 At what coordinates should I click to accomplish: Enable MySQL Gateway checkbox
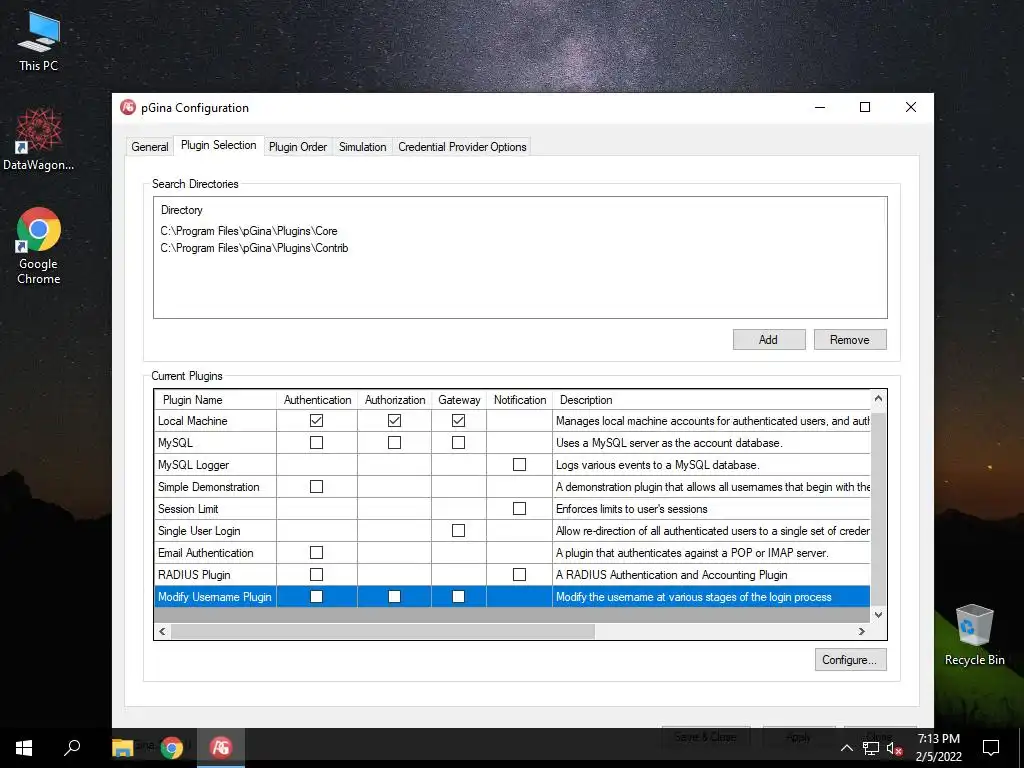(x=458, y=443)
